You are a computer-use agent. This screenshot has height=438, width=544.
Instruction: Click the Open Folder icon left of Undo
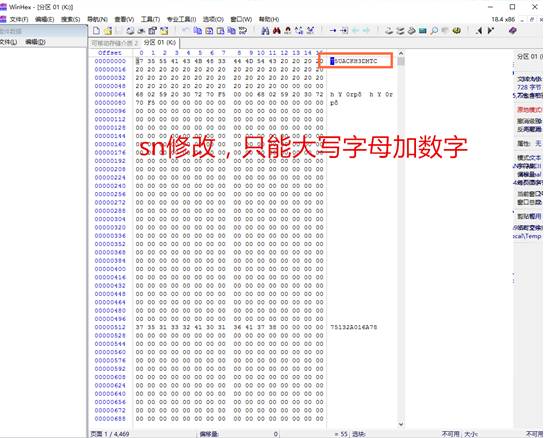pyautogui.click(x=164, y=31)
